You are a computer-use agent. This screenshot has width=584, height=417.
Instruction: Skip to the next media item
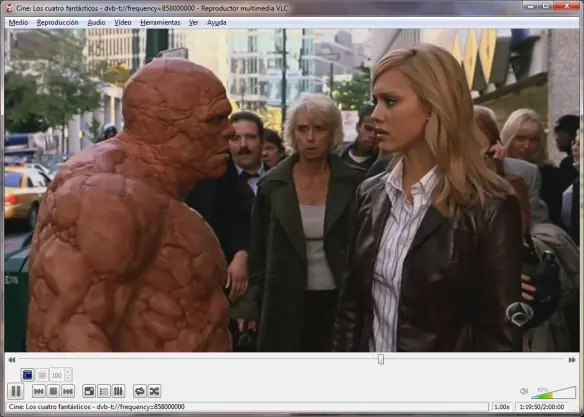point(68,391)
